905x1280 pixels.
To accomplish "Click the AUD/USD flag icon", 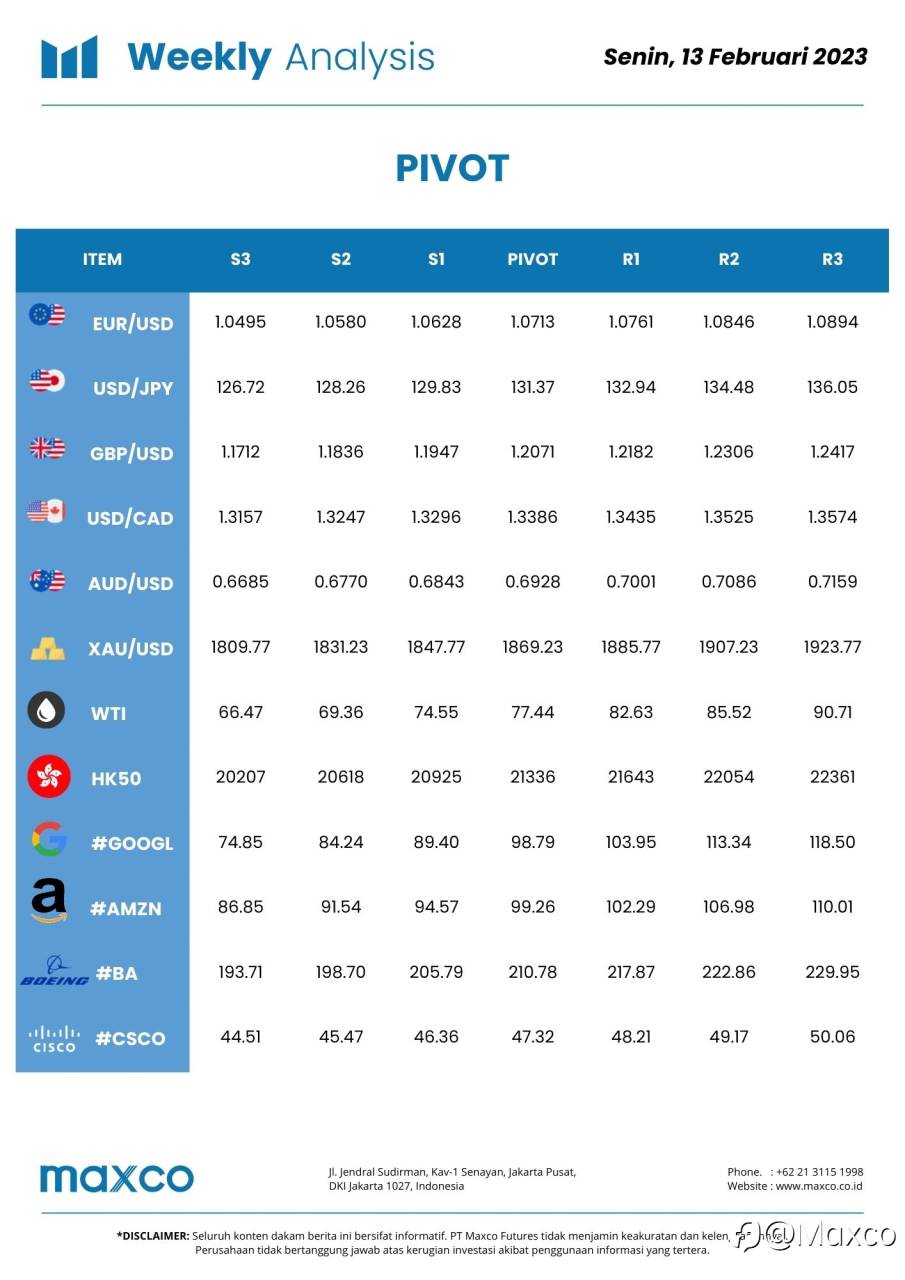I will [47, 580].
